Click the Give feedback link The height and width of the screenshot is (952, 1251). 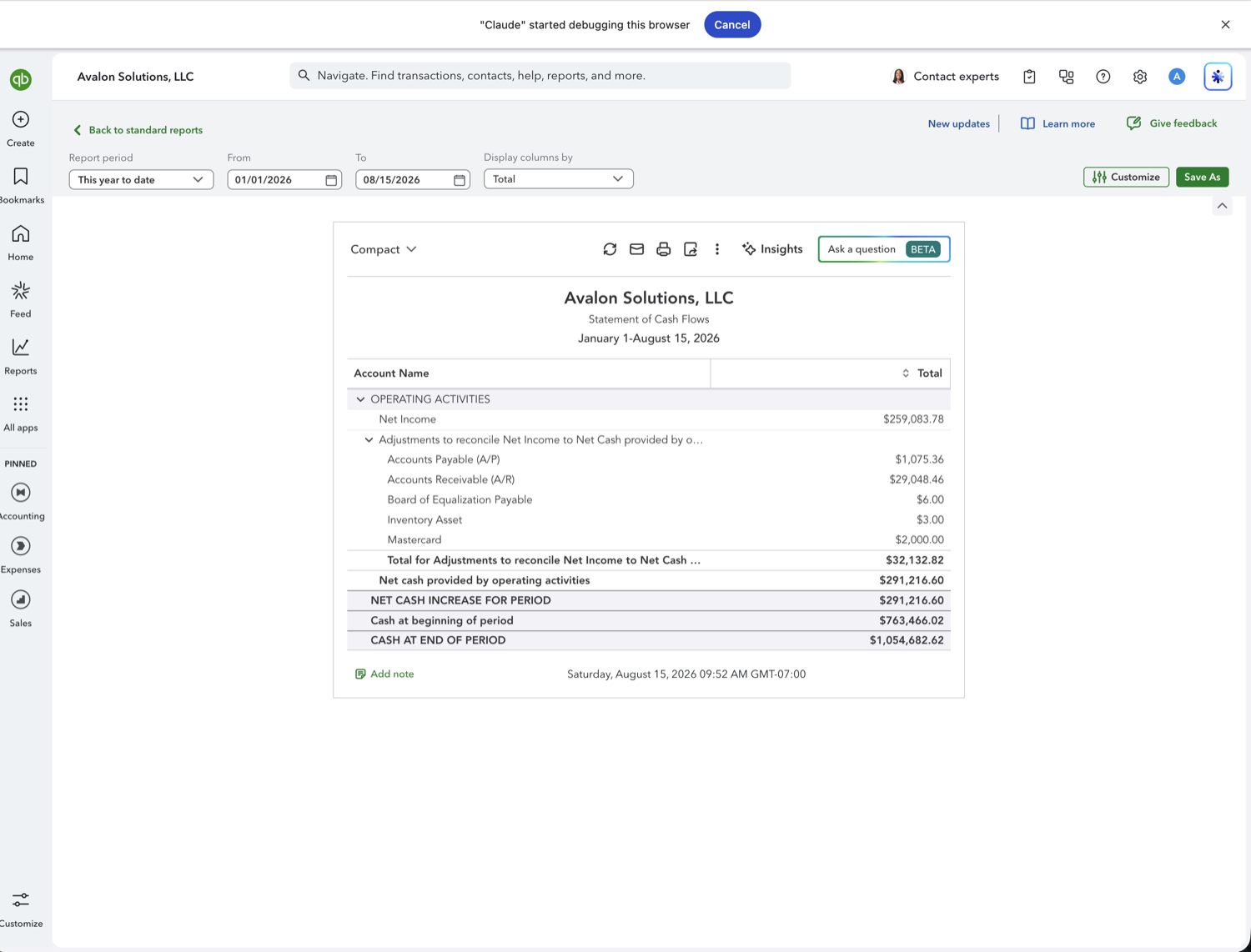click(x=1172, y=123)
